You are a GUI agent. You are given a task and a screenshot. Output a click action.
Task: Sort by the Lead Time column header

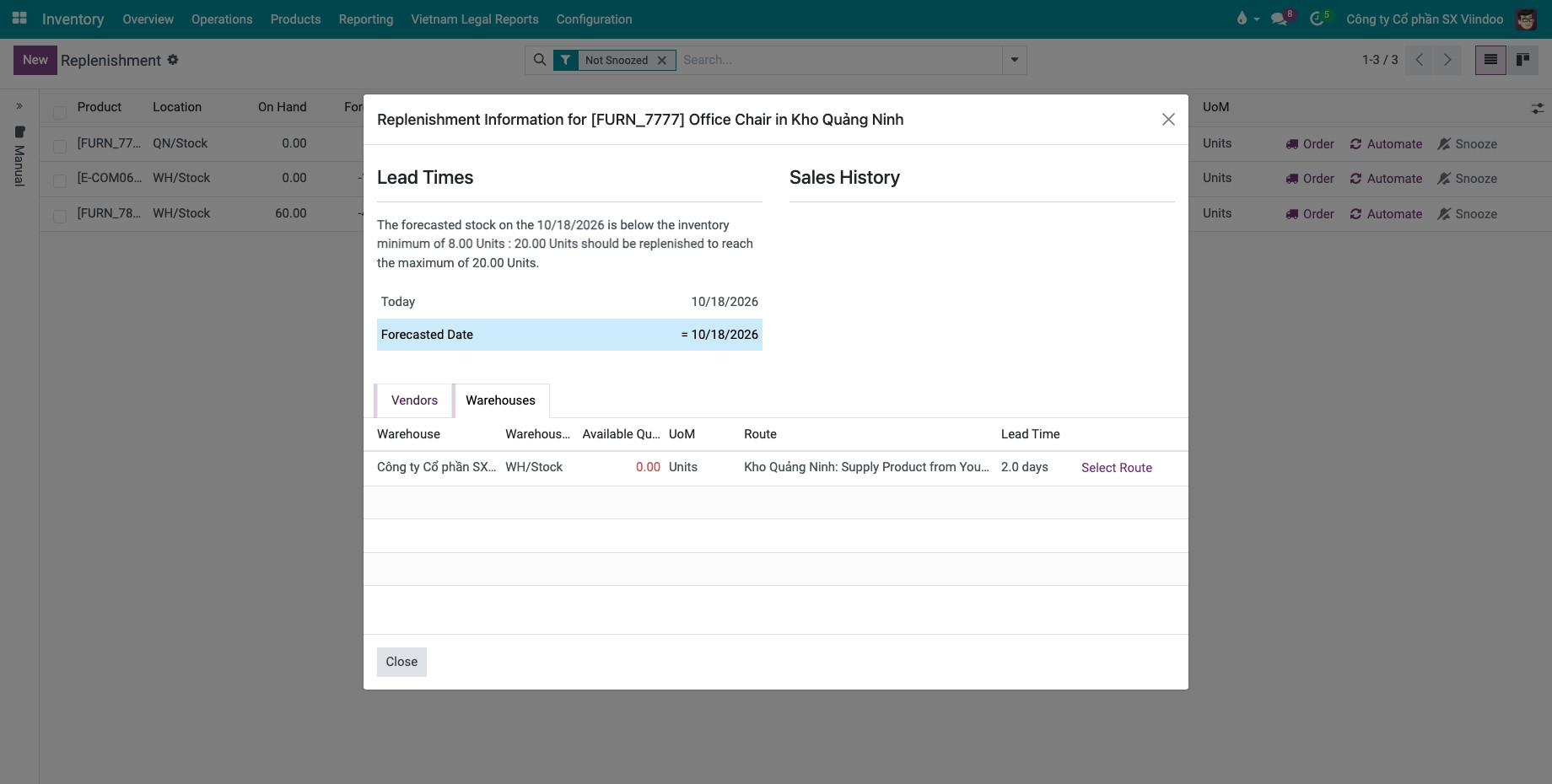click(x=1031, y=434)
